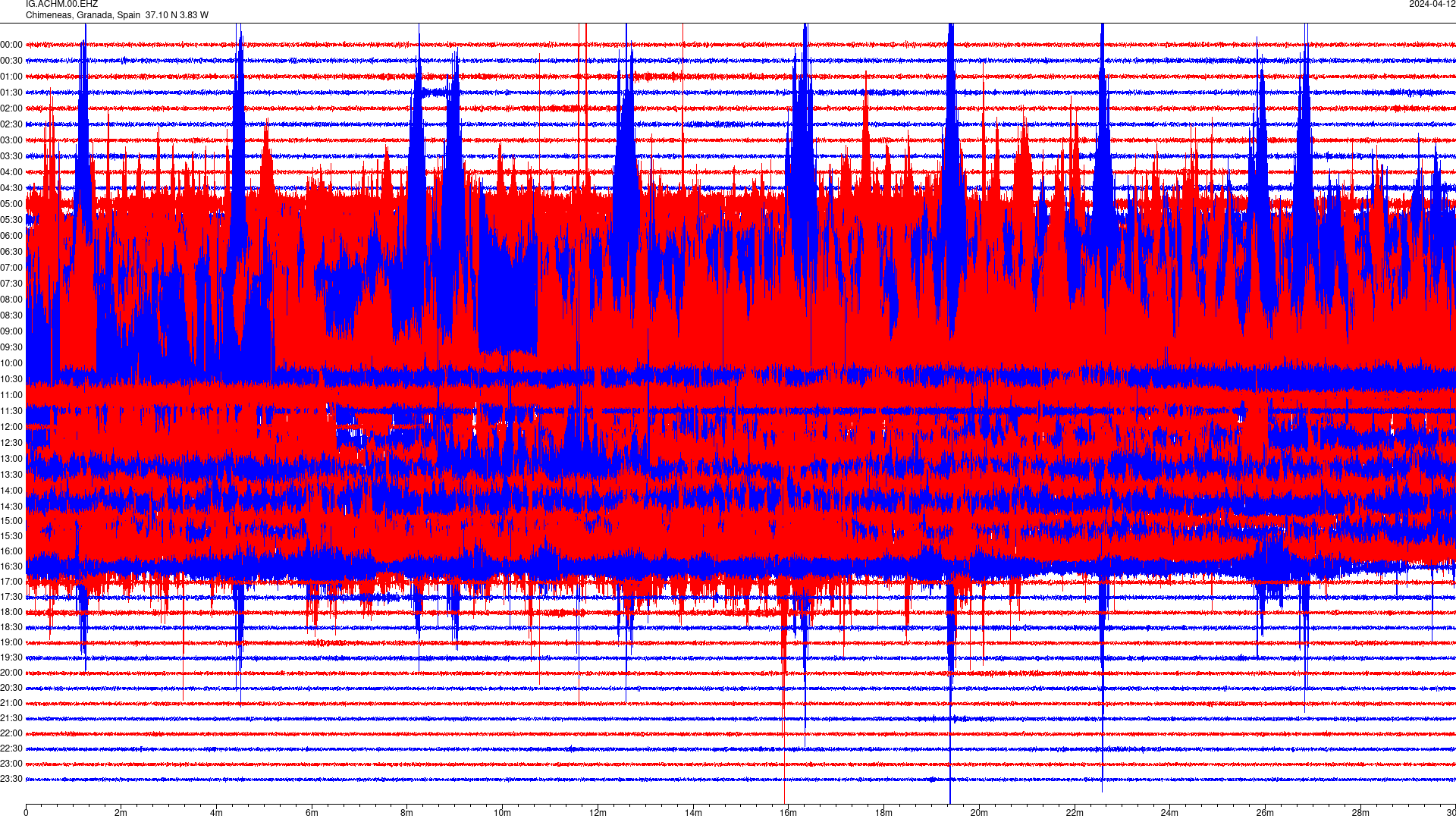Click the 13:00 trace time label
The height and width of the screenshot is (819, 1456).
pos(11,459)
